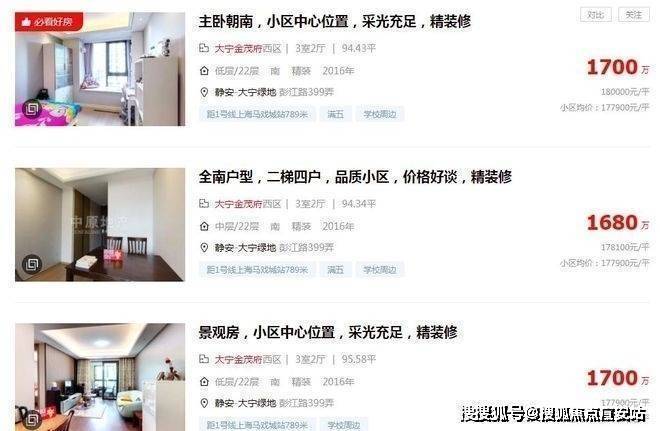Open the first listing bedroom photo
This screenshot has width=660, height=431.
(100, 69)
